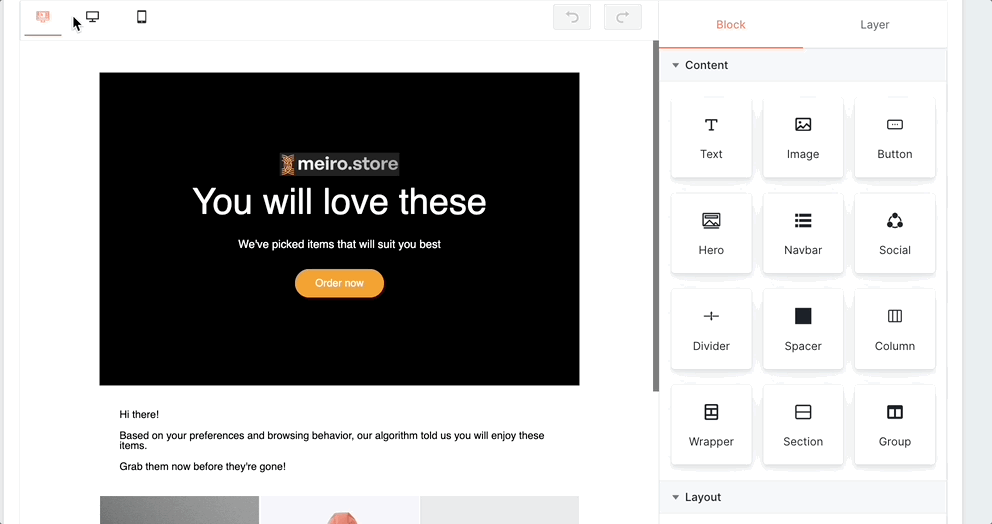Open the Layer tab
The width and height of the screenshot is (992, 524).
[x=874, y=25]
